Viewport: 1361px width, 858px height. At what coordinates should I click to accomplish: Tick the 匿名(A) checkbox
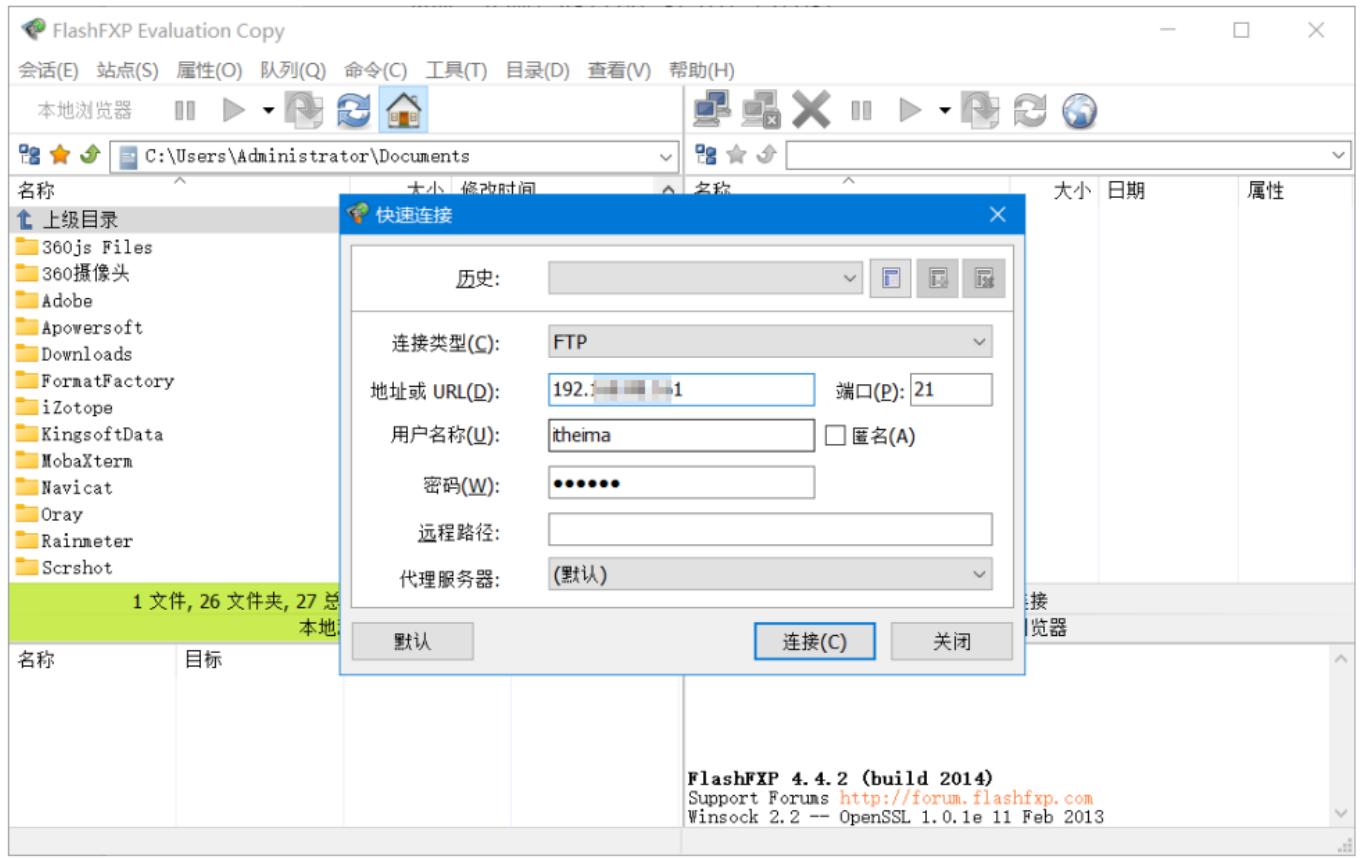(x=836, y=436)
